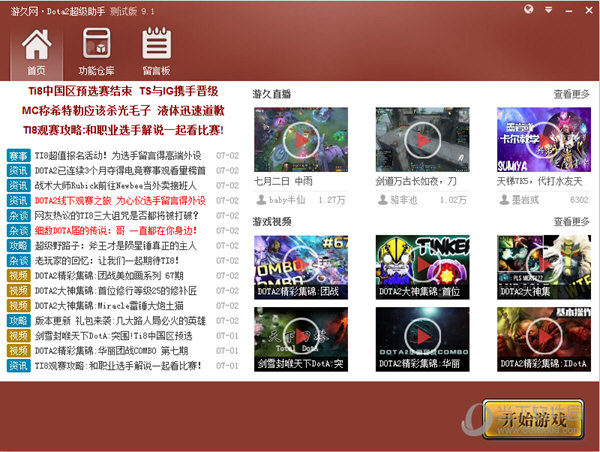The width and height of the screenshot is (600, 452).
Task: Click 杂谈 tag beside 网友热议的TI8
Action: tap(18, 215)
